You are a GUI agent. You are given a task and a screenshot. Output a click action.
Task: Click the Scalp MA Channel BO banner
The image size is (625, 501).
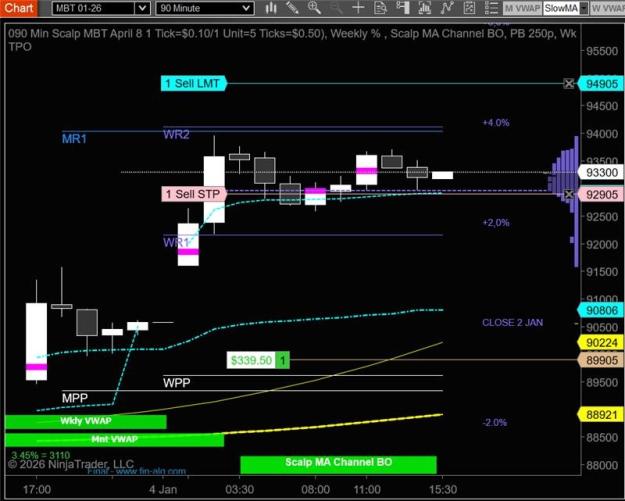point(338,464)
